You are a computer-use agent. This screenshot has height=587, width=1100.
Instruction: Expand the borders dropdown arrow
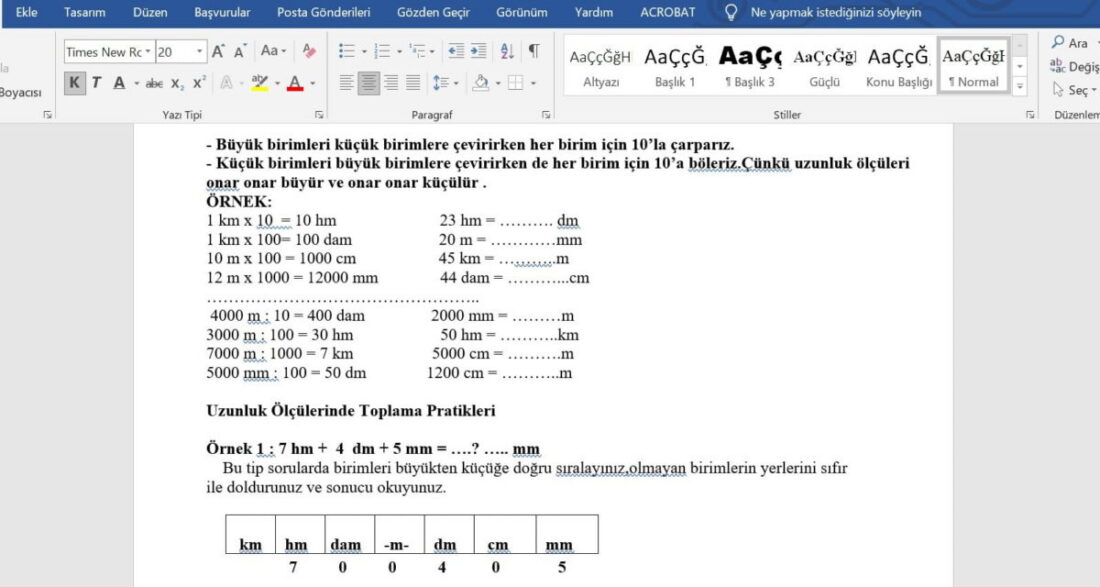532,83
